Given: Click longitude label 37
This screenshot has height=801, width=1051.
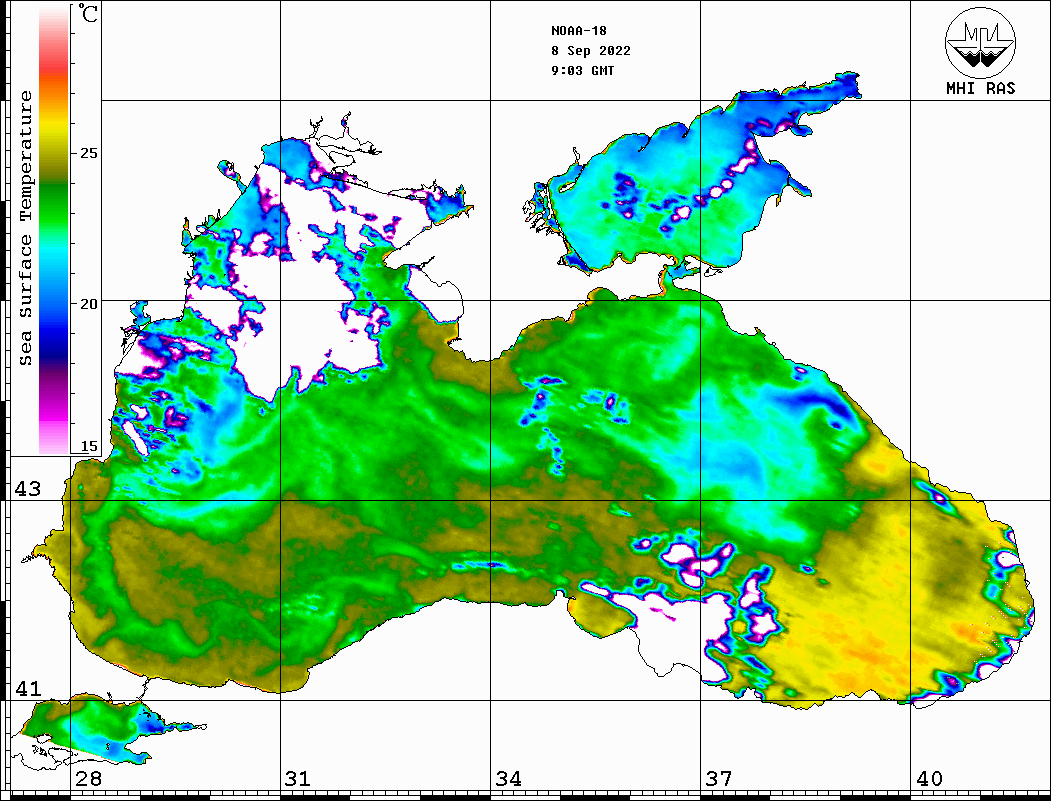Looking at the screenshot, I should [719, 779].
